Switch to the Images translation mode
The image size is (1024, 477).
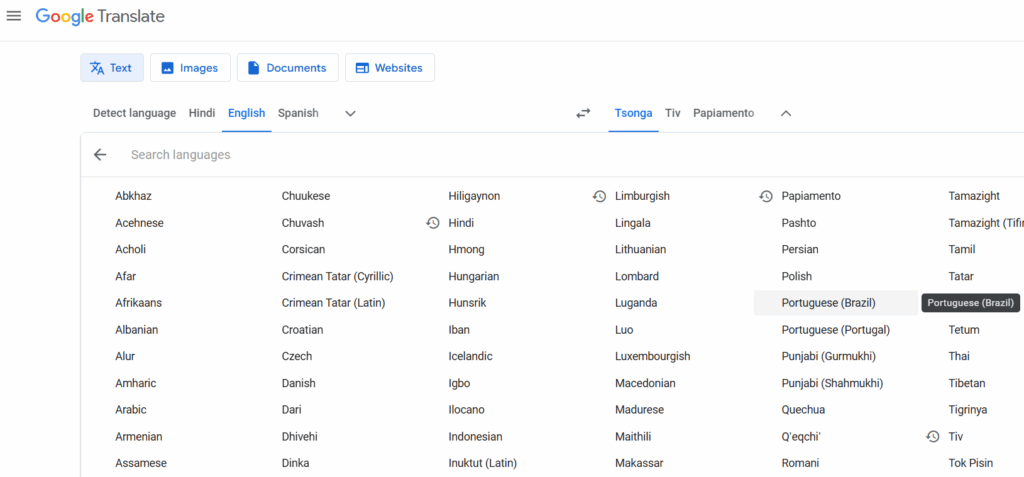[190, 68]
